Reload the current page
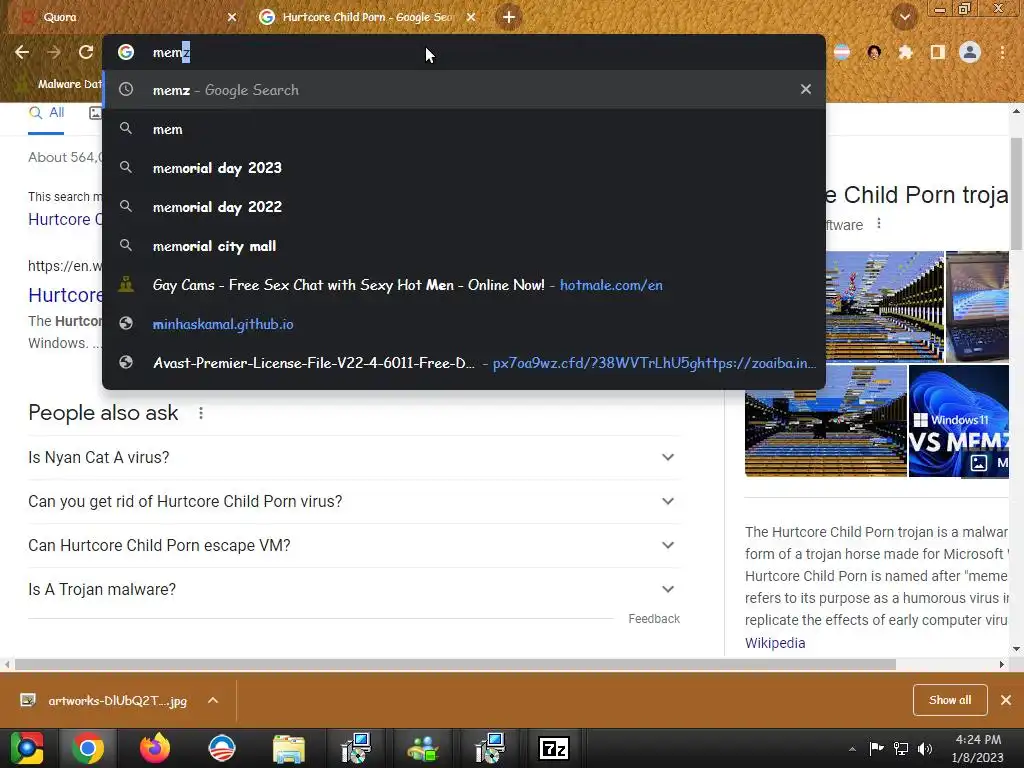The height and width of the screenshot is (768, 1024). (x=86, y=52)
